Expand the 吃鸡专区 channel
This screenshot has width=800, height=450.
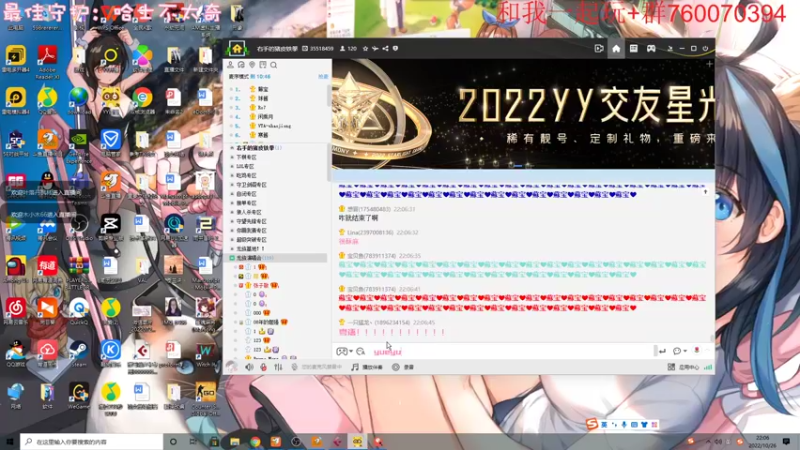pyautogui.click(x=232, y=176)
